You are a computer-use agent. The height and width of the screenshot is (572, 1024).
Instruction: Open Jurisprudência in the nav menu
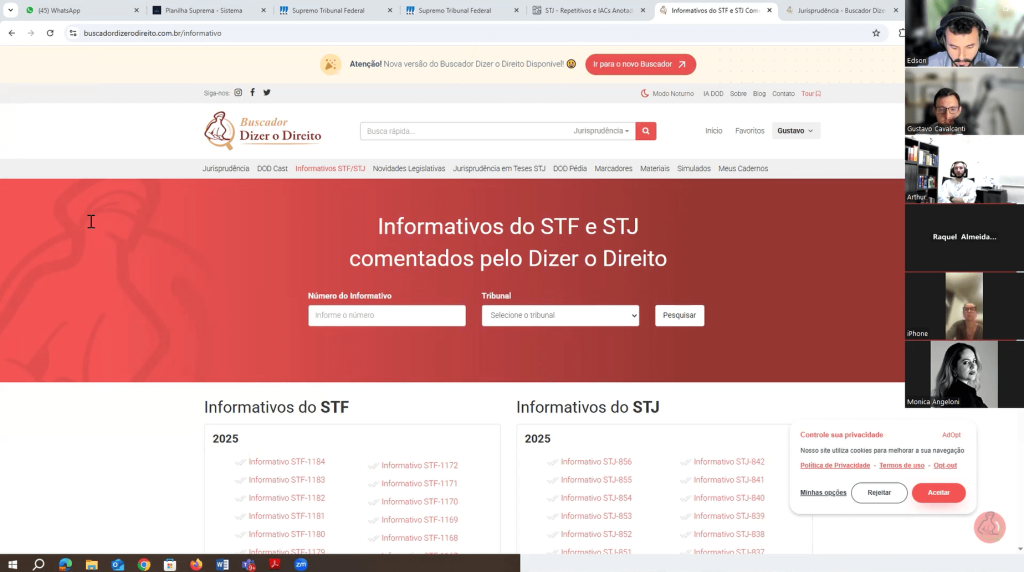pos(226,168)
